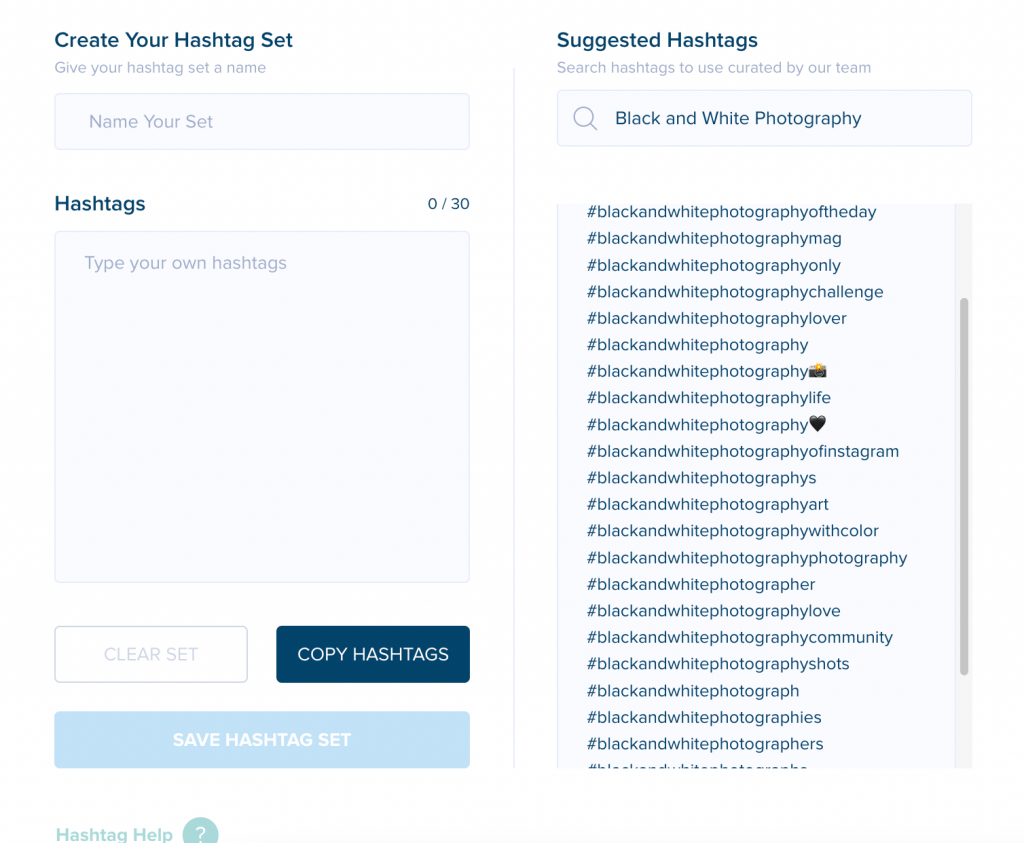The image size is (1024, 843).
Task: Add #blackandwhitephotographer to the set
Action: click(x=701, y=584)
